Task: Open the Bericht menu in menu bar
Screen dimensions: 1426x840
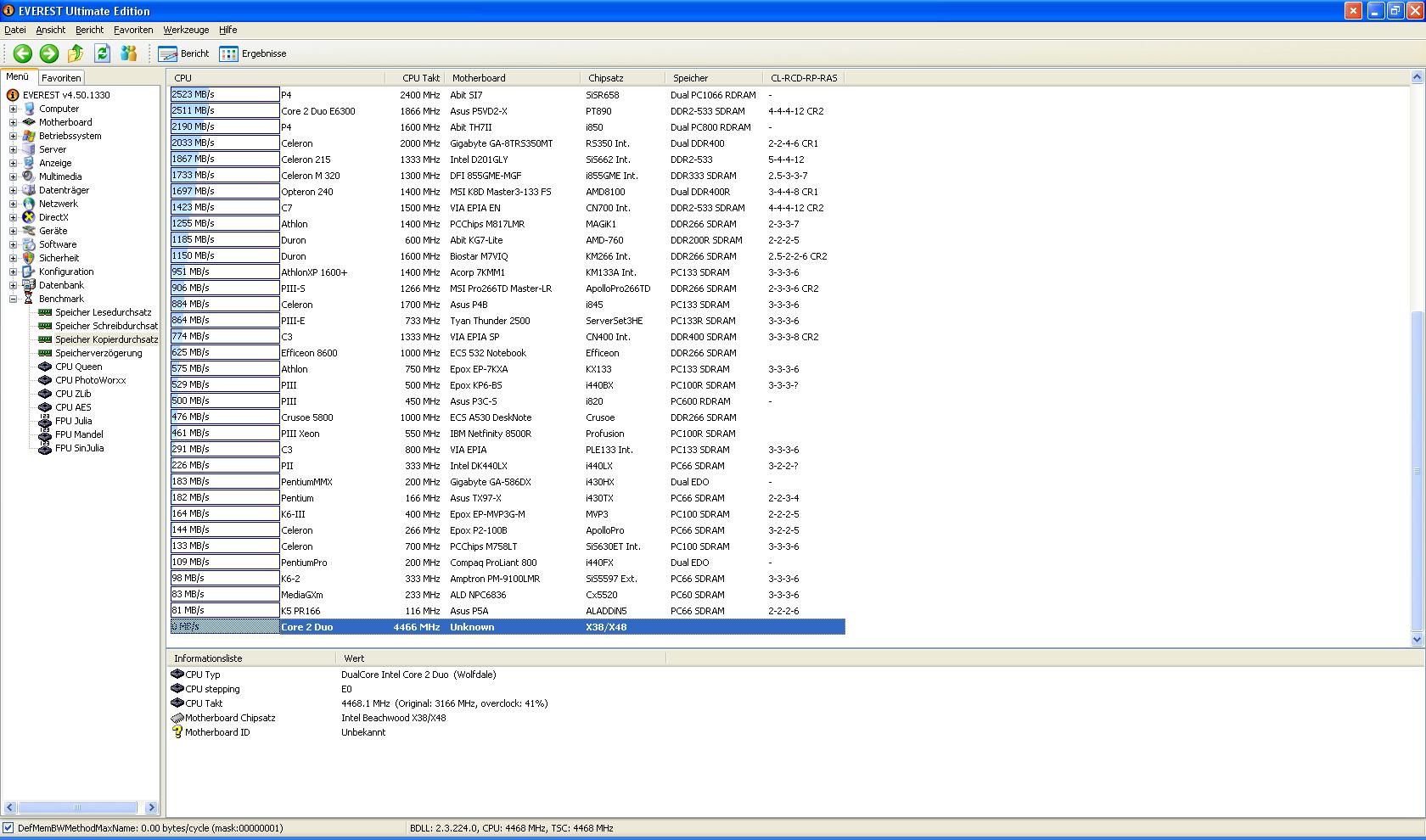Action: tap(89, 30)
